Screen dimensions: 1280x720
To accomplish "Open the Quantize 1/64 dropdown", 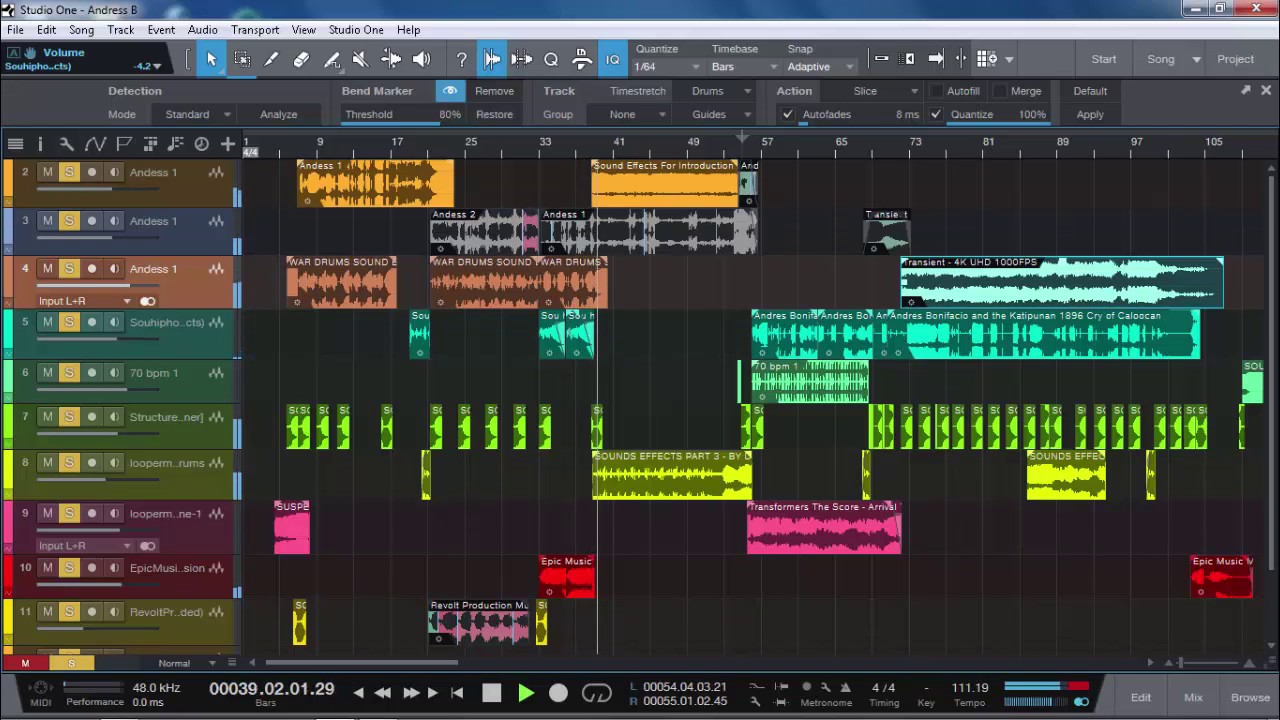I will coord(668,67).
